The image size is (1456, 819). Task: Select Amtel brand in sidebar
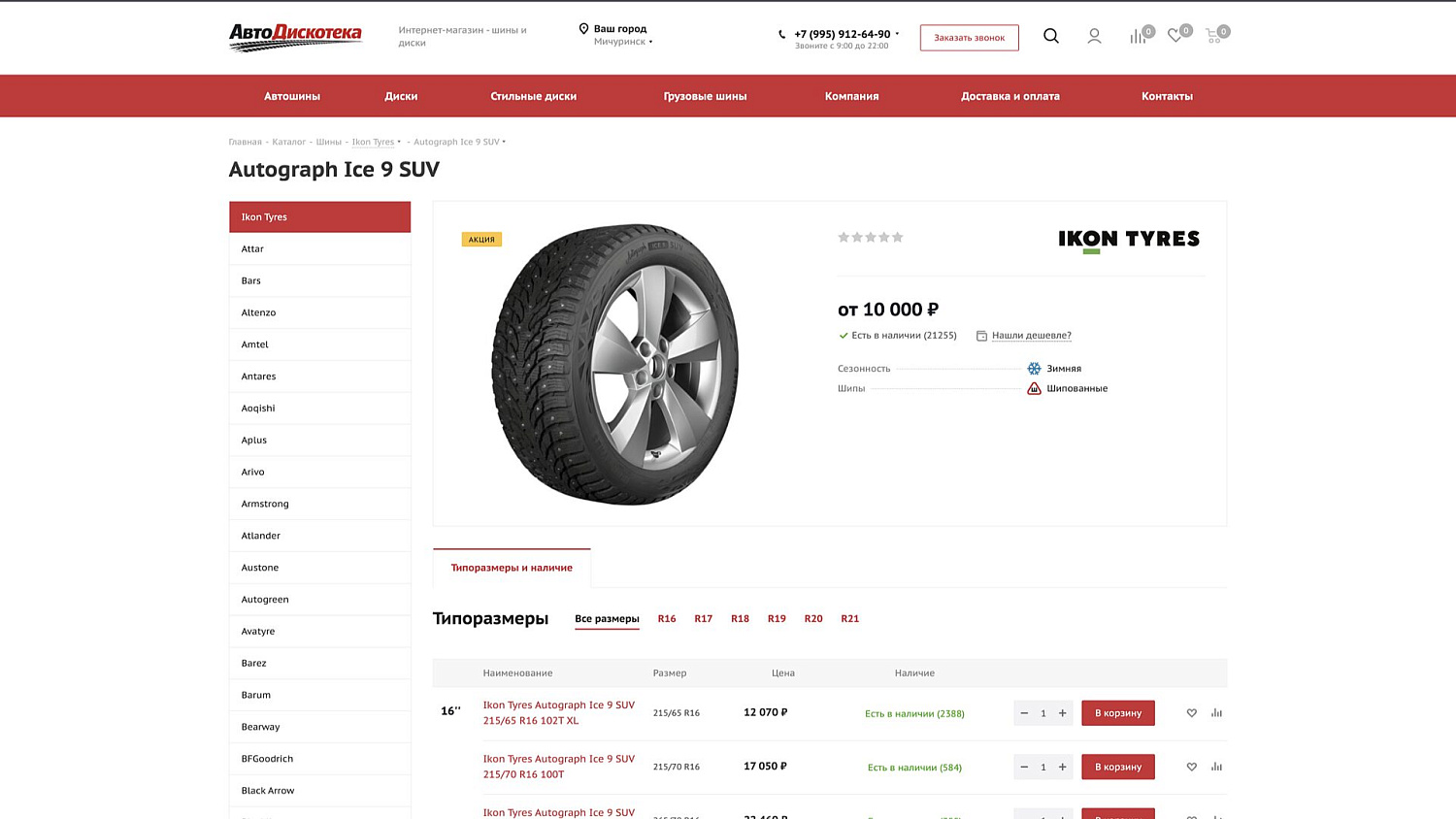(x=320, y=344)
